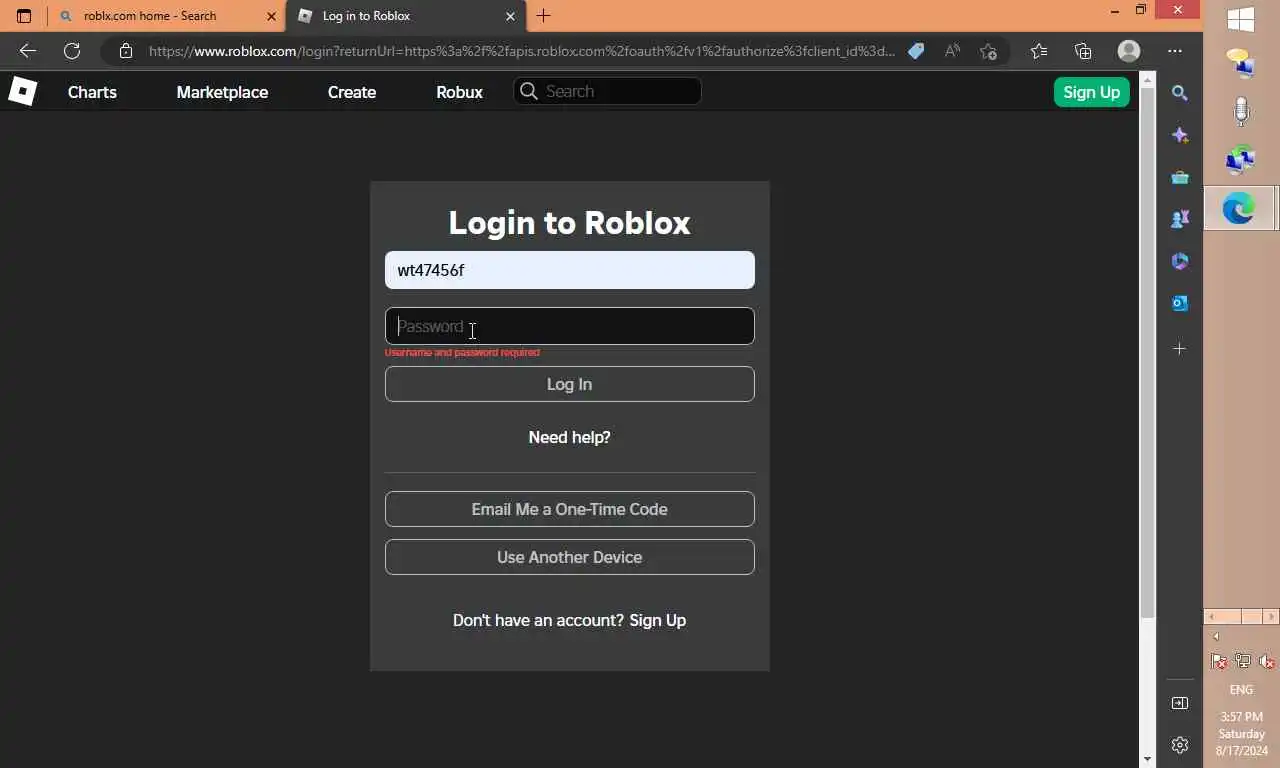The image size is (1280, 768).
Task: Customize sidebar with plus icon
Action: pyautogui.click(x=1180, y=349)
